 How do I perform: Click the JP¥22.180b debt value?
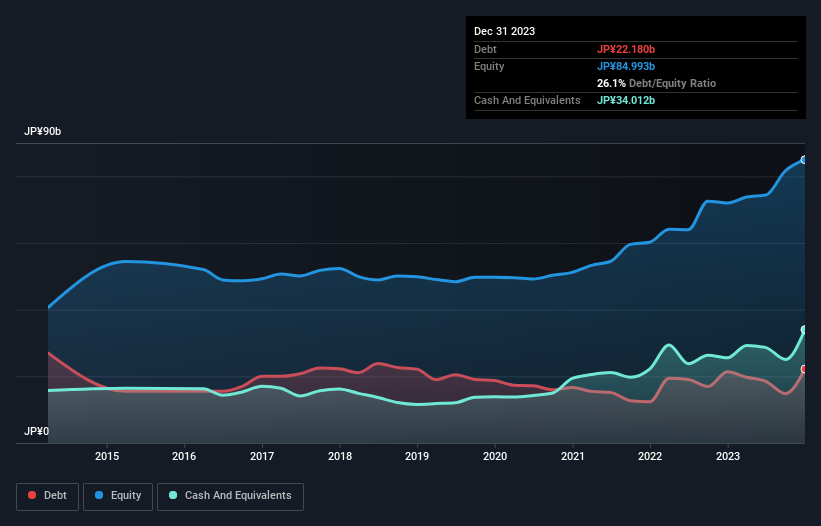point(626,49)
